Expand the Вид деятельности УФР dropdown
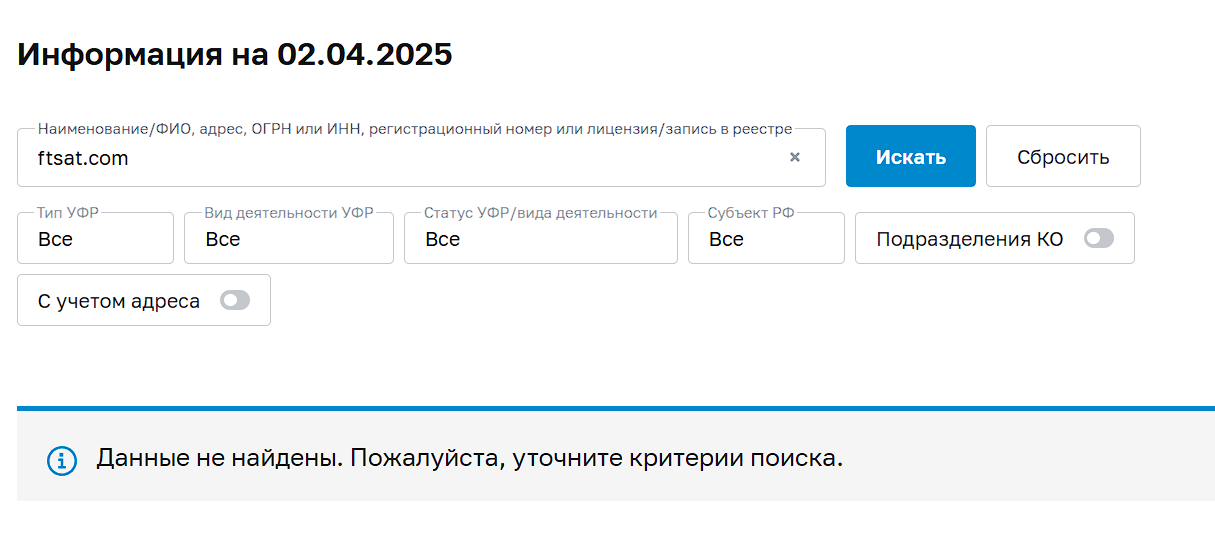This screenshot has height=552, width=1215. click(x=288, y=239)
